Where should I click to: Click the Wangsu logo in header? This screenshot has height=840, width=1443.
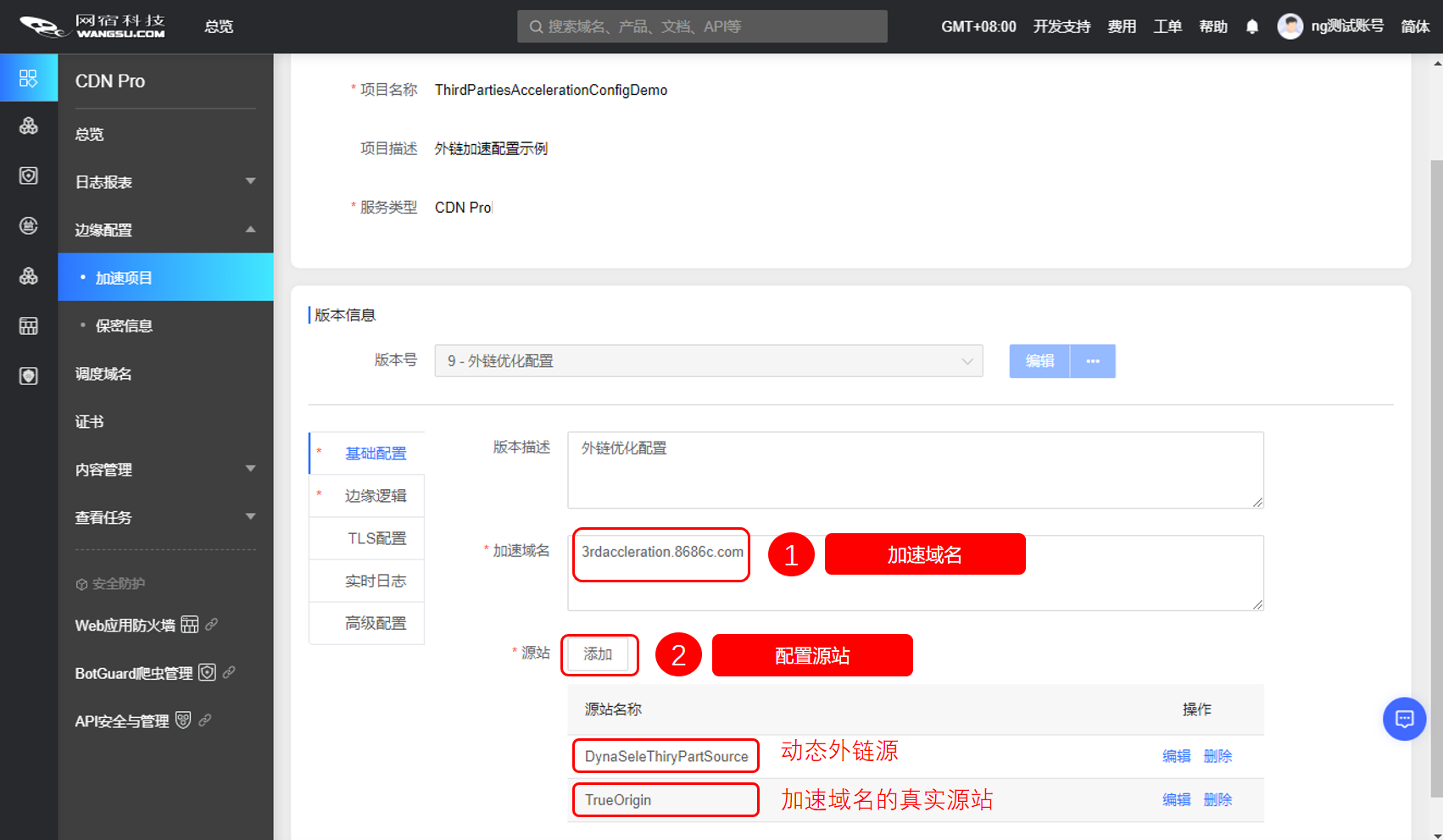pos(92,26)
